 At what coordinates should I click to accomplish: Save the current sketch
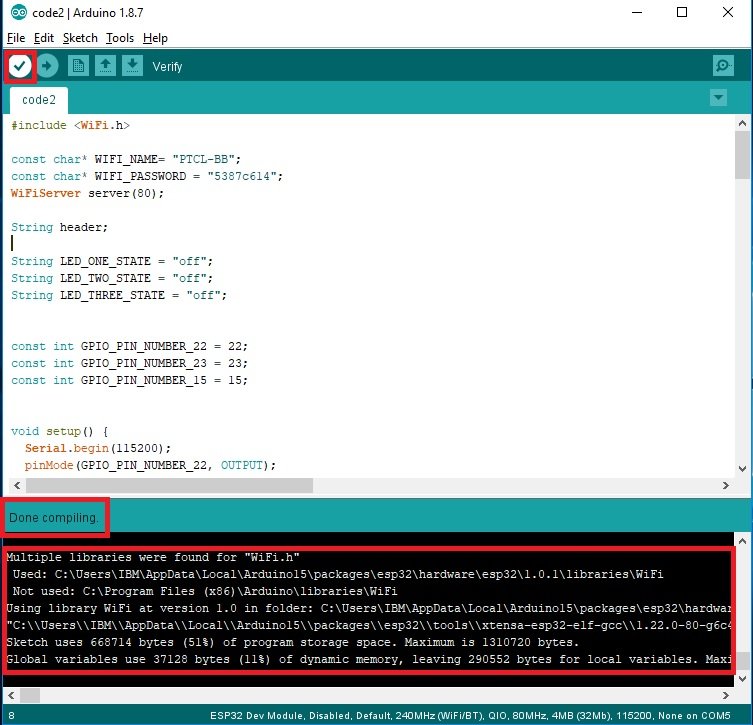132,66
